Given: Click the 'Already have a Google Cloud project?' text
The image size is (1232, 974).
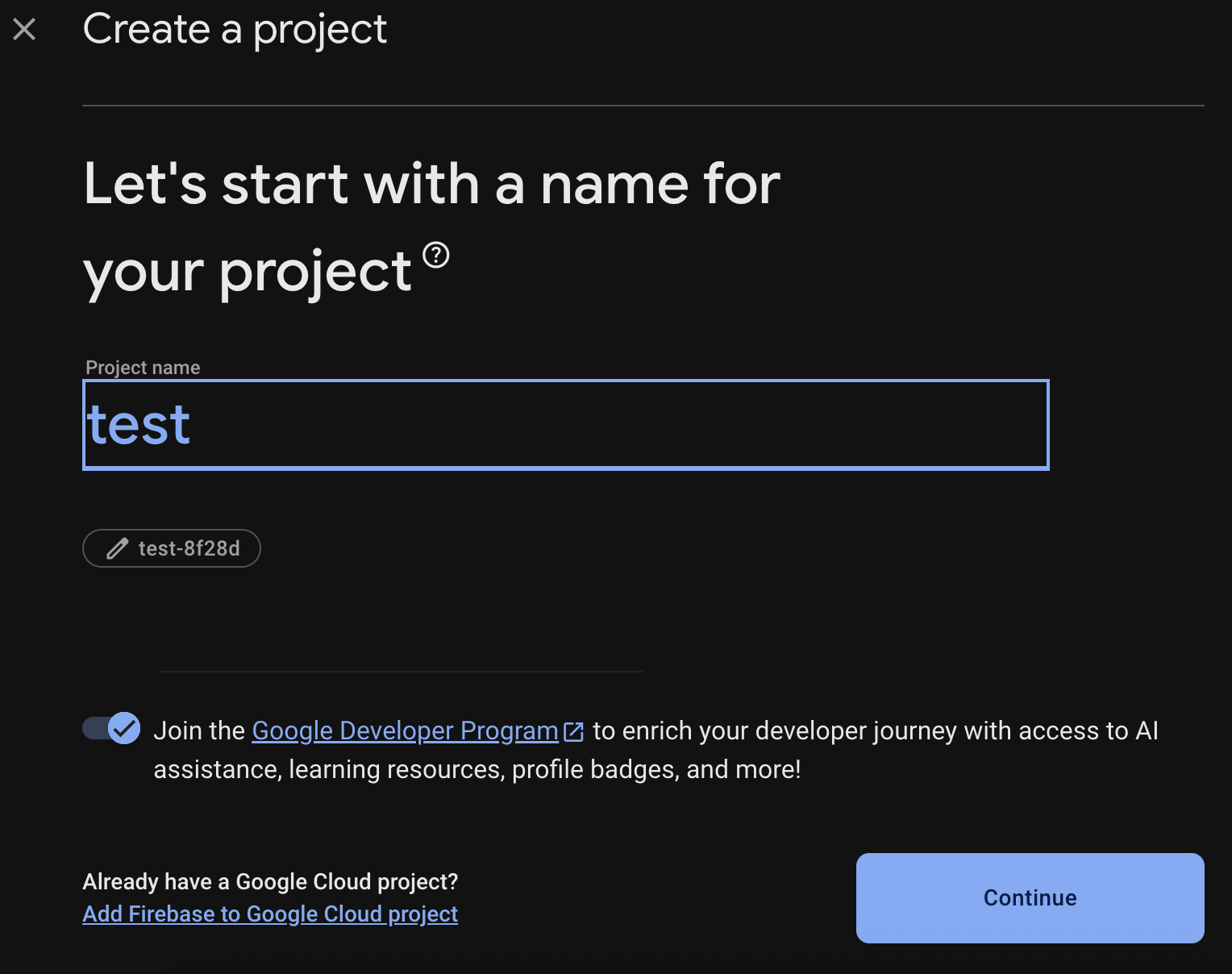Looking at the screenshot, I should click(270, 881).
